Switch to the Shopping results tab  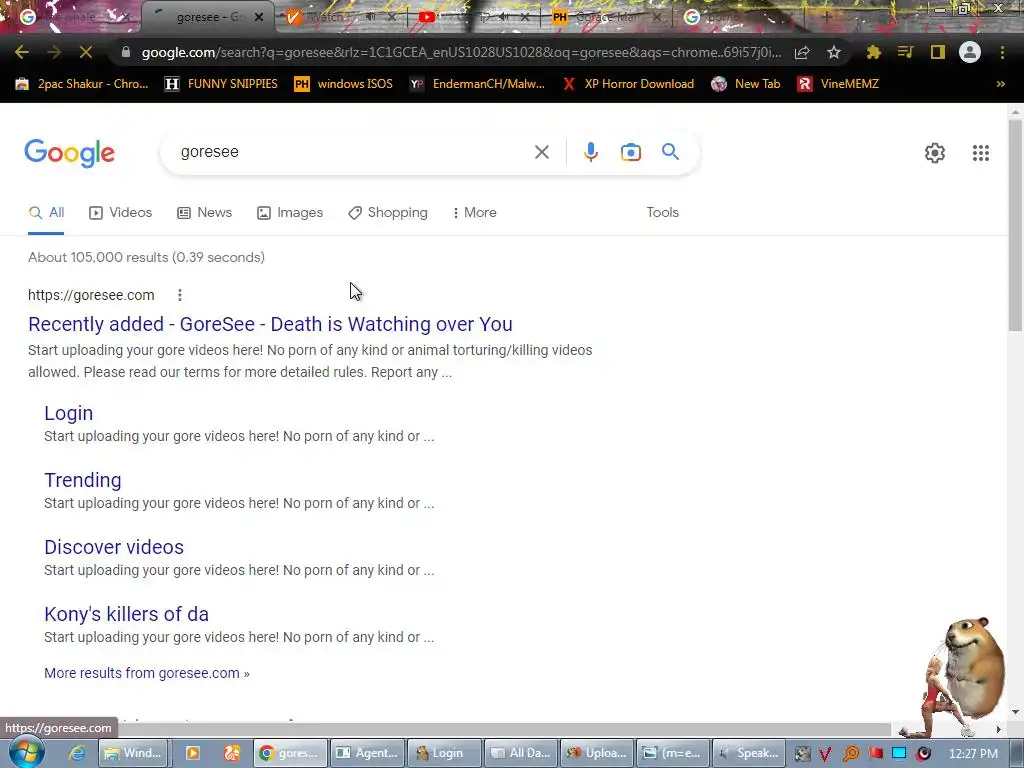[x=388, y=213]
